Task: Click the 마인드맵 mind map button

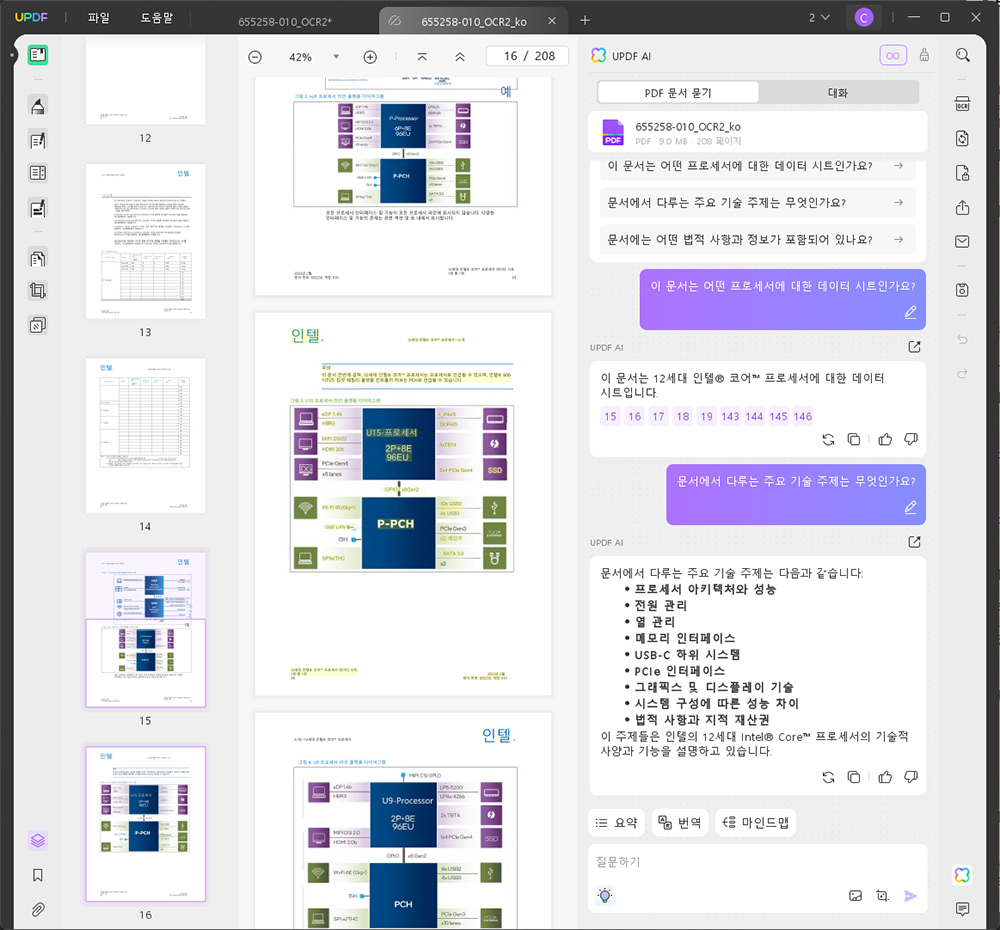Action: tap(756, 823)
